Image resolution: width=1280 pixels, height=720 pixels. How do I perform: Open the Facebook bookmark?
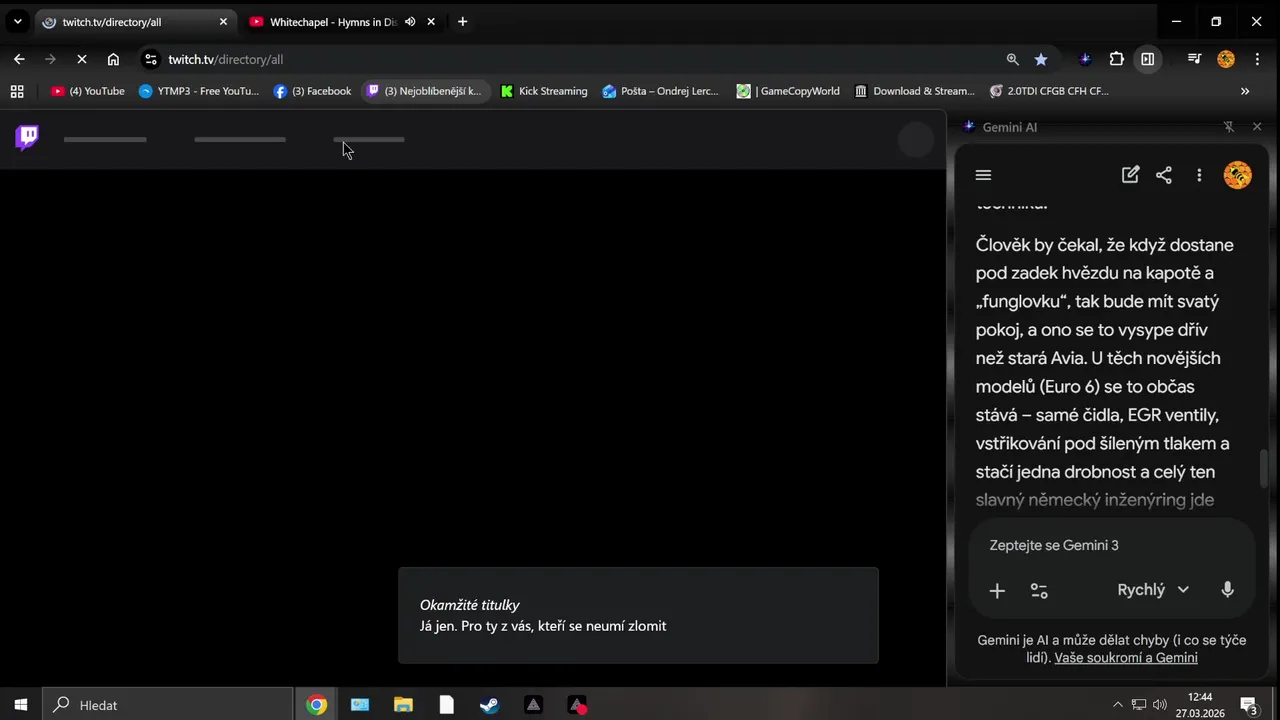point(312,91)
